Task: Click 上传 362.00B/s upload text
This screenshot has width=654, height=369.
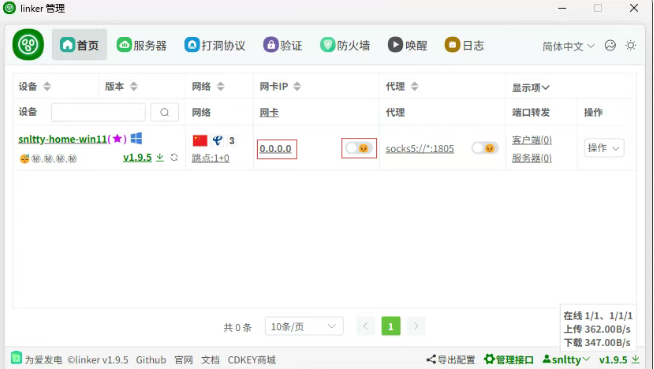Action: (x=597, y=329)
